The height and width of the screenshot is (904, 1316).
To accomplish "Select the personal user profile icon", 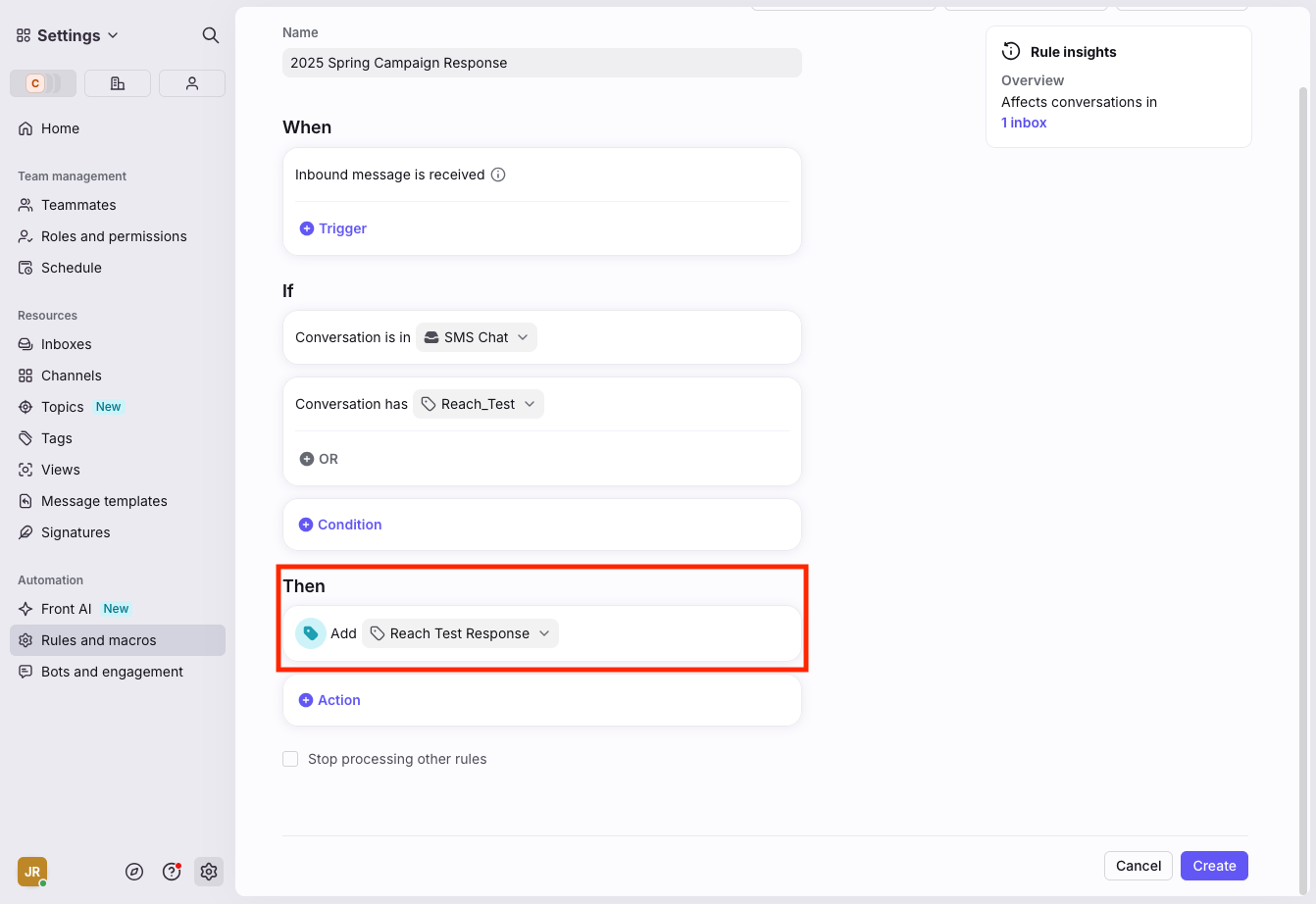I will 192,83.
